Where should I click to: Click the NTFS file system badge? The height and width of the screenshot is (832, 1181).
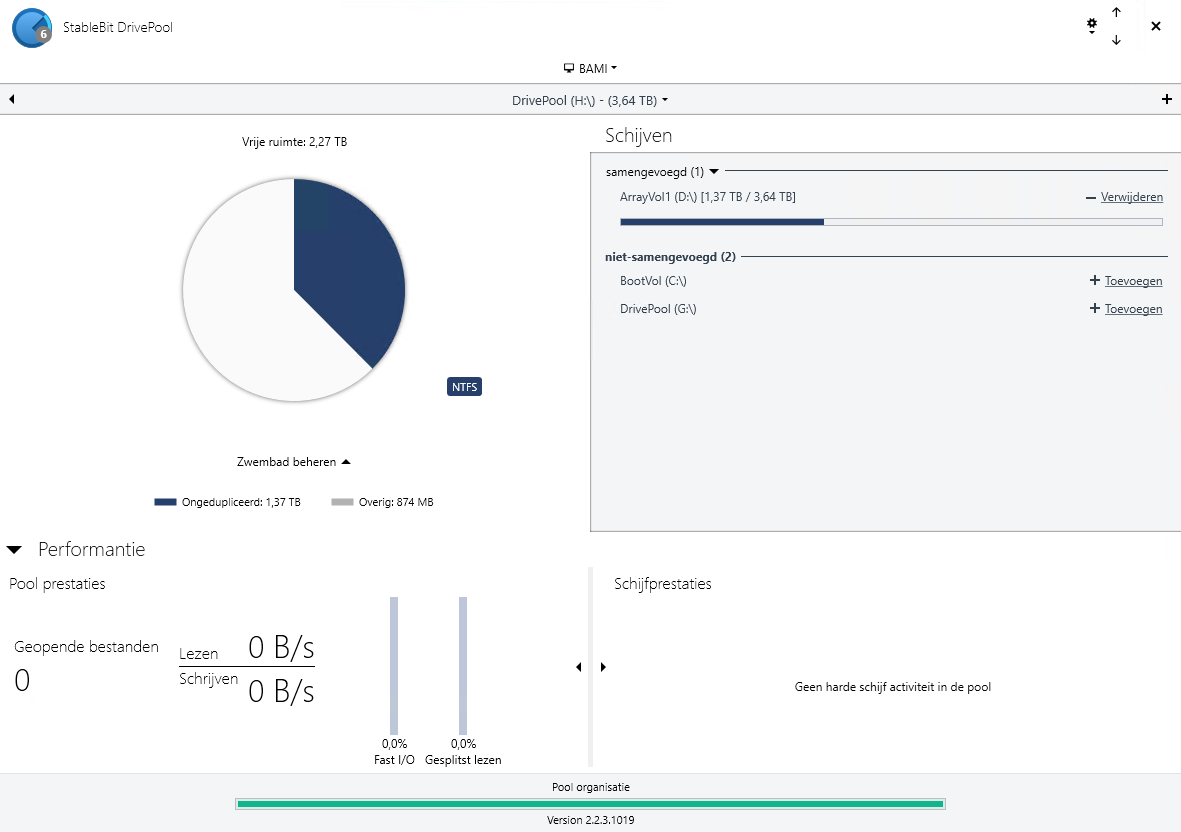pos(464,387)
